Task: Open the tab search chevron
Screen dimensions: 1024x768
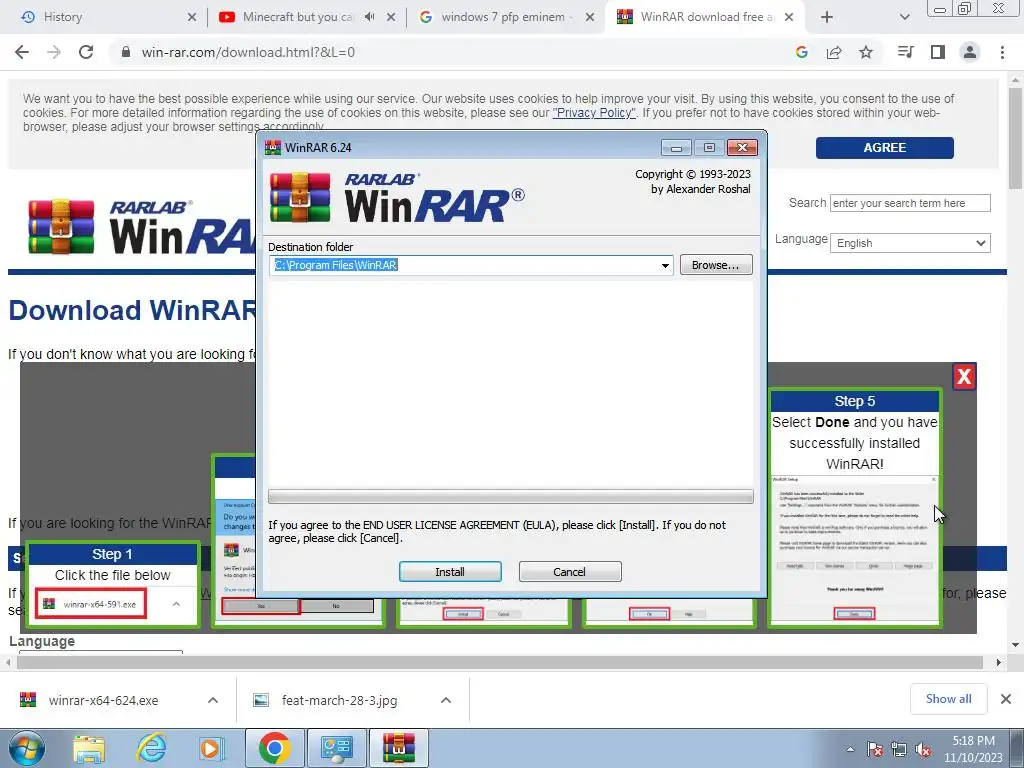Action: pyautogui.click(x=904, y=17)
